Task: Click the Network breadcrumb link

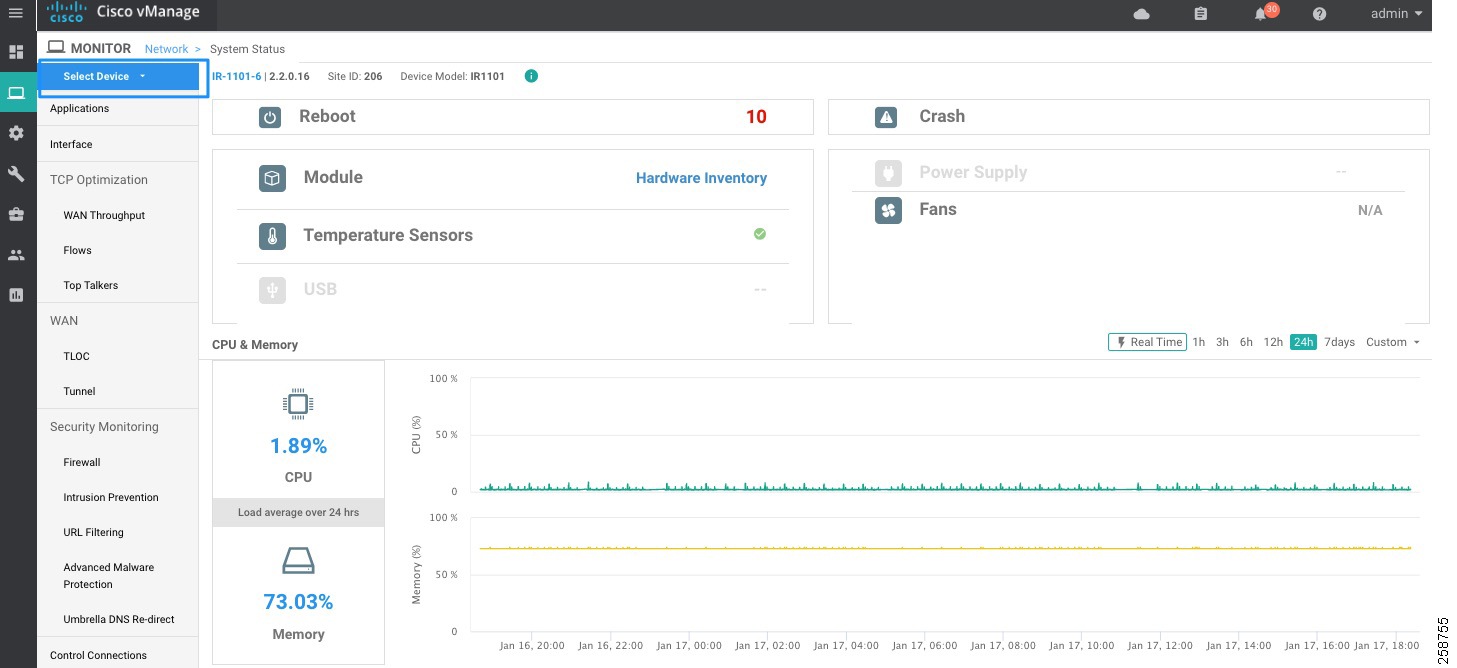Action: pyautogui.click(x=166, y=49)
